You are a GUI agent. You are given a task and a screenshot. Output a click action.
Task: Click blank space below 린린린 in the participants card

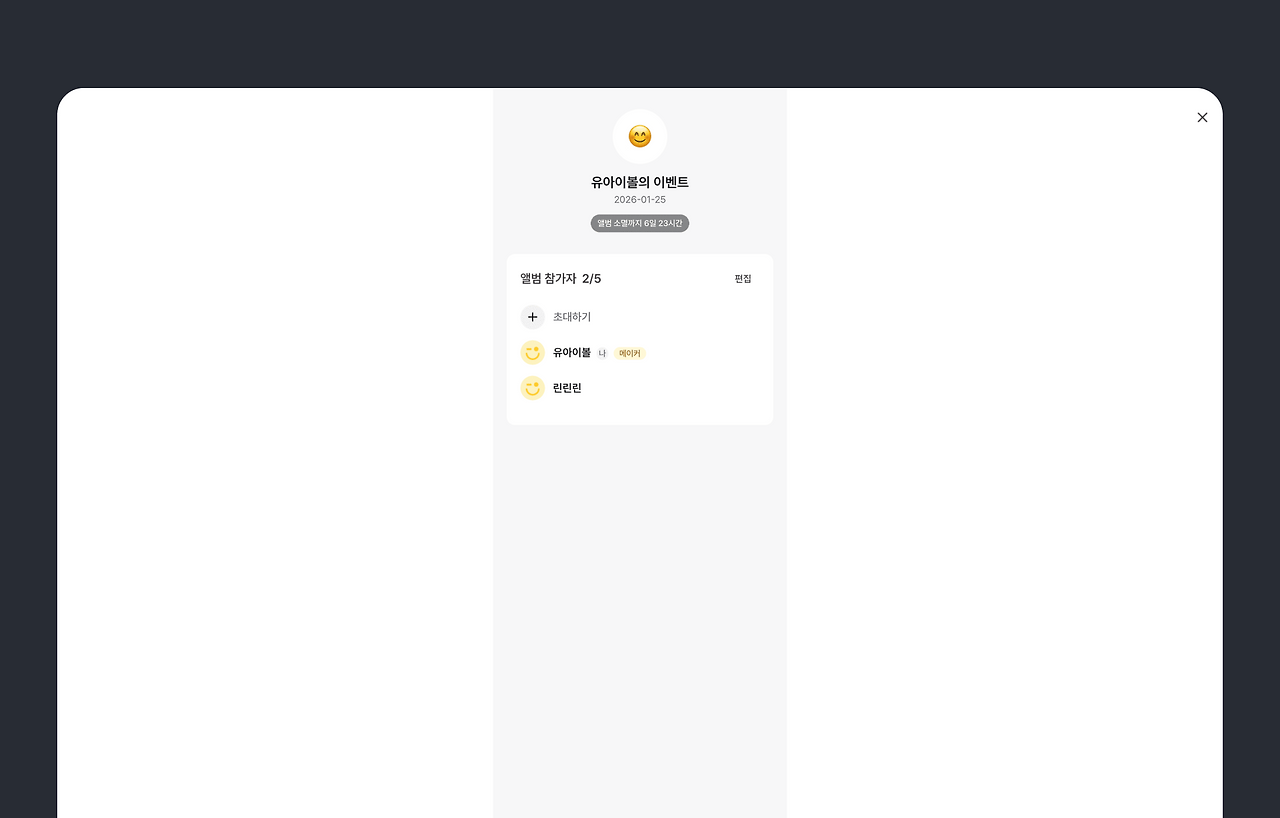point(640,412)
